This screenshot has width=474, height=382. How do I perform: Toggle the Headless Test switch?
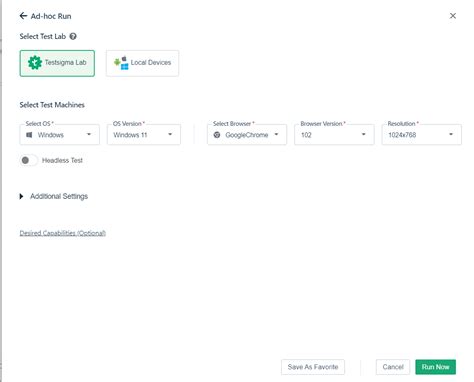pos(29,160)
